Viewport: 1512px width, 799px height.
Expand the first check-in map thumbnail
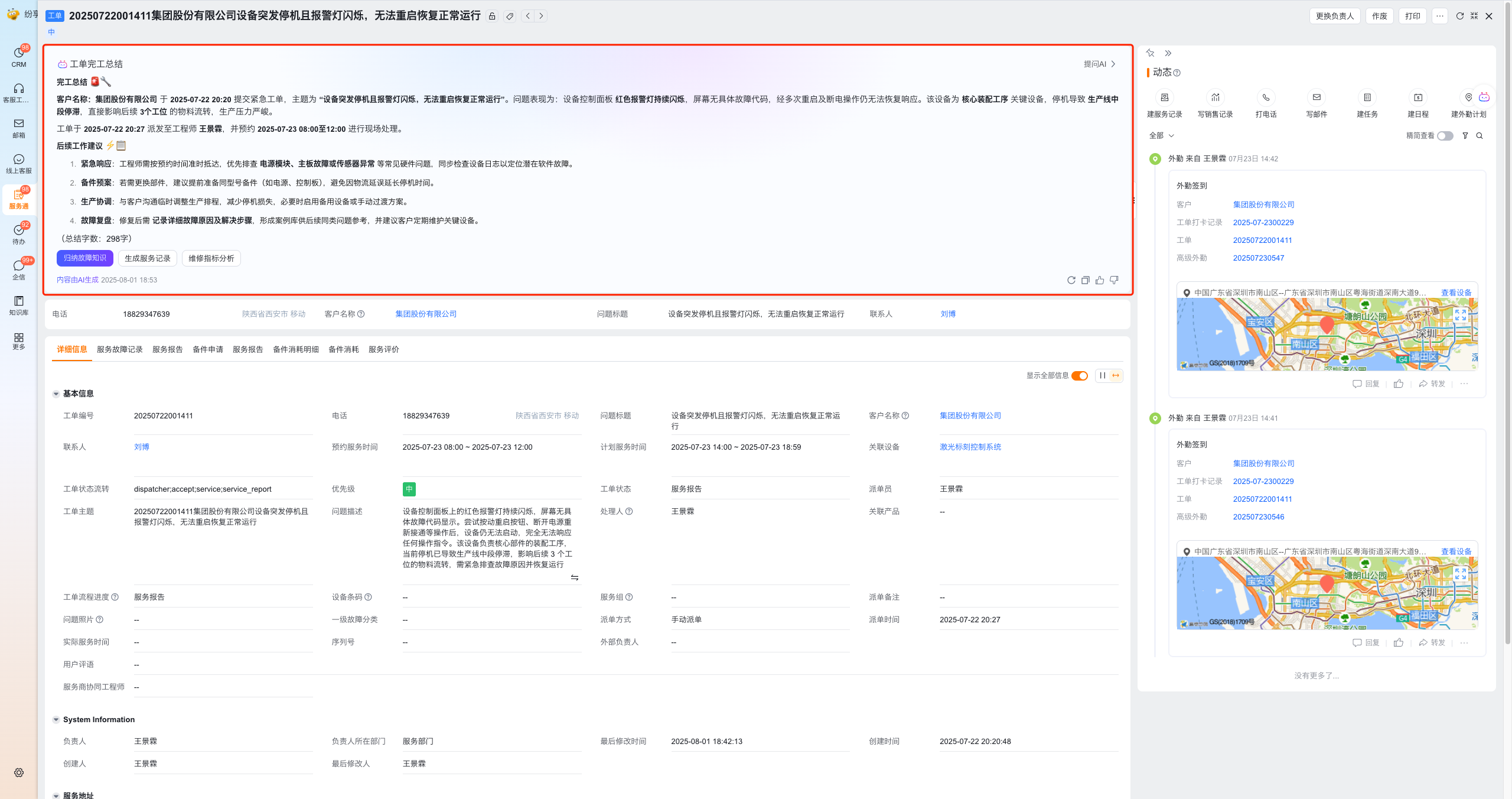(x=1461, y=315)
